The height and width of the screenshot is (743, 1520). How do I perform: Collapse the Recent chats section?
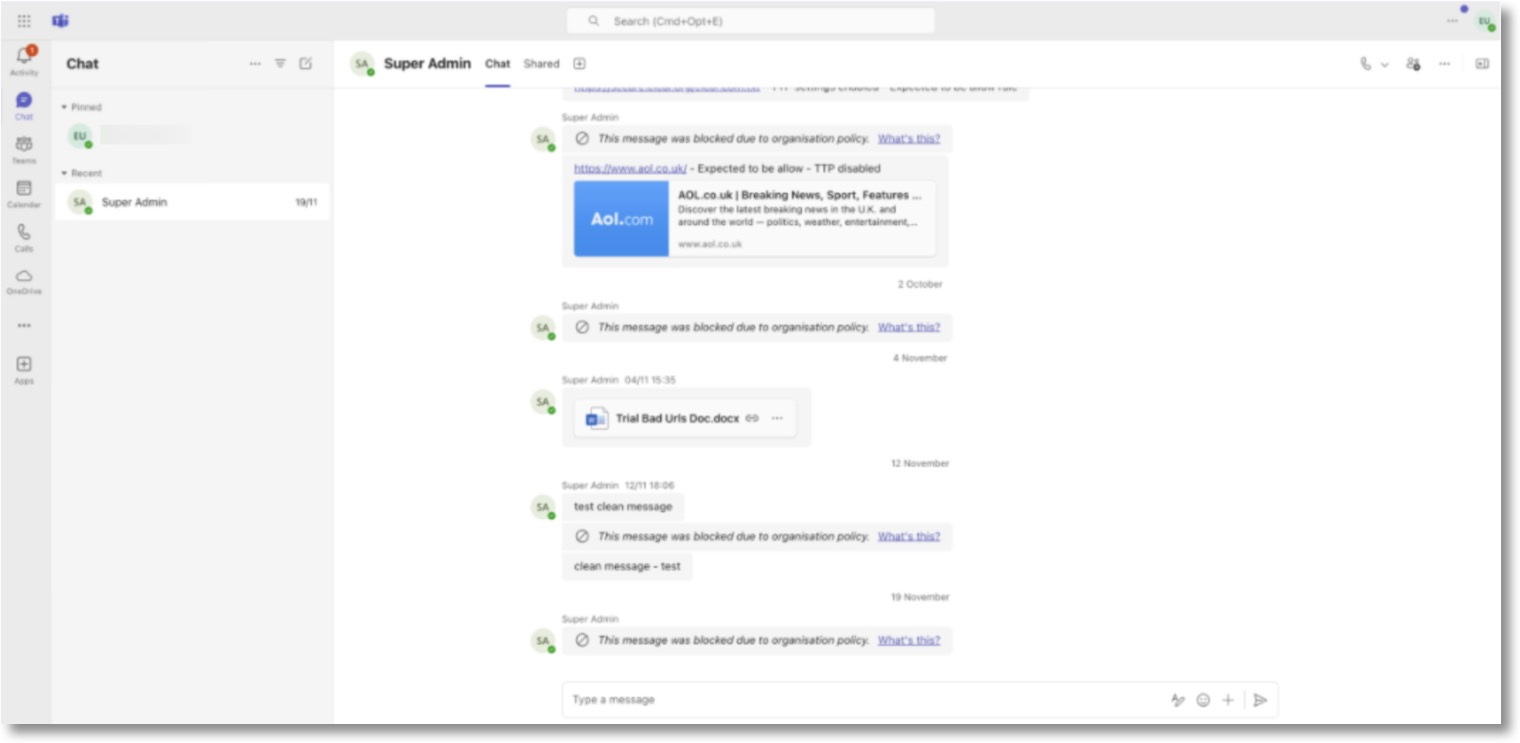67,173
